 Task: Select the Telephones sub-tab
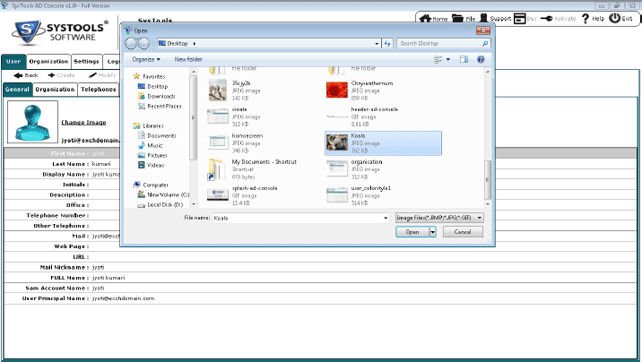pos(98,89)
